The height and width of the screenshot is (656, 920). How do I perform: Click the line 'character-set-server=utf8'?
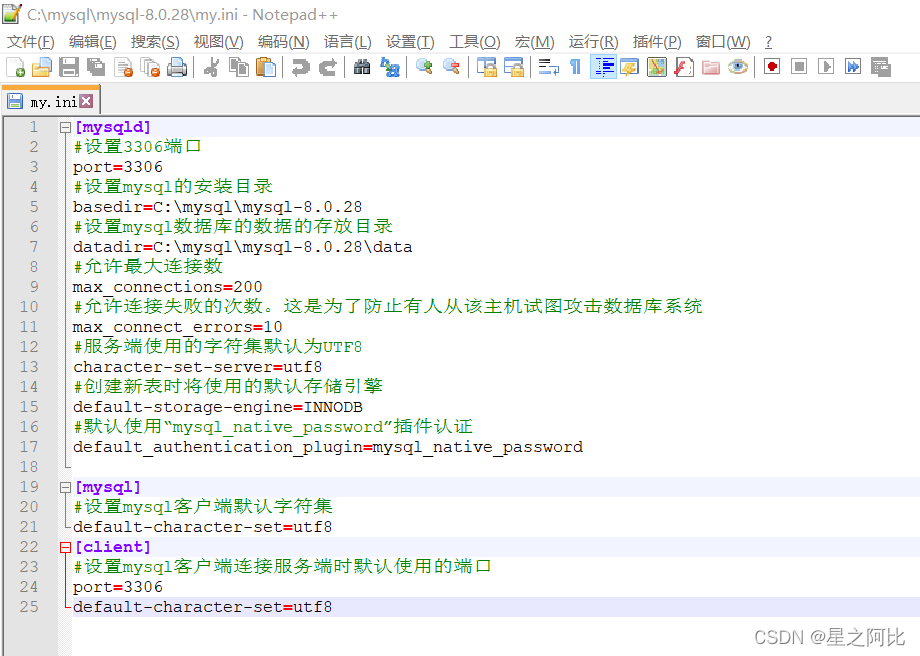pyautogui.click(x=197, y=367)
